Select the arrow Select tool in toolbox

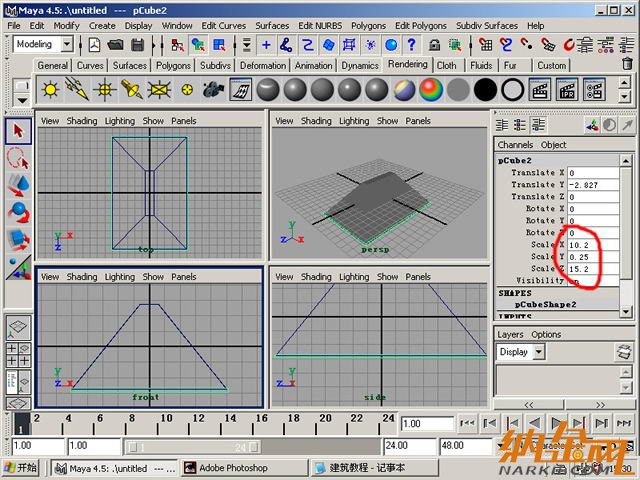18,131
